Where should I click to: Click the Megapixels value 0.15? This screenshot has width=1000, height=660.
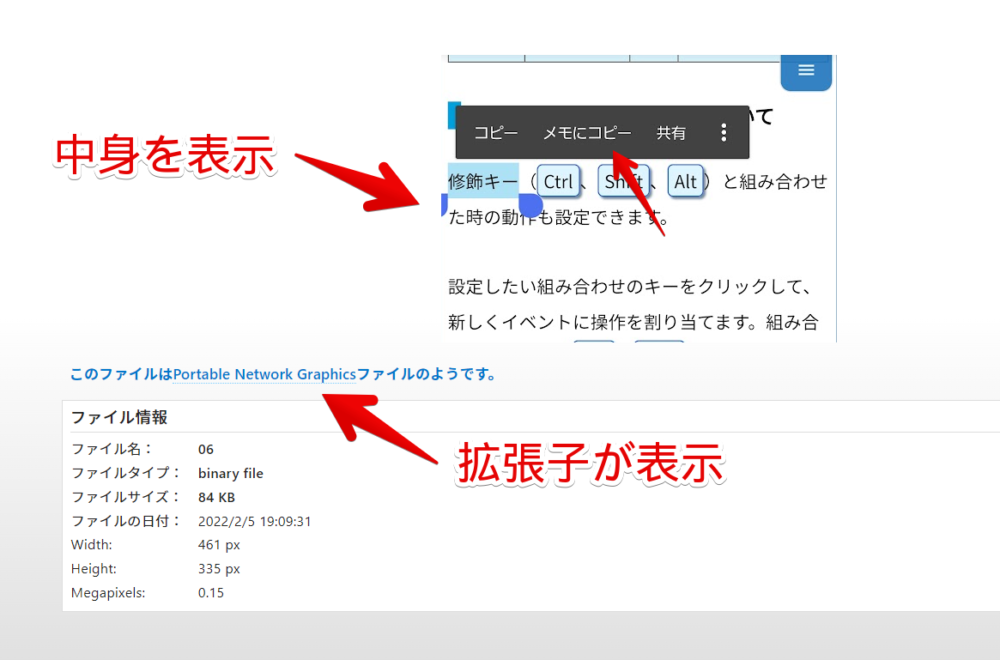(x=212, y=592)
